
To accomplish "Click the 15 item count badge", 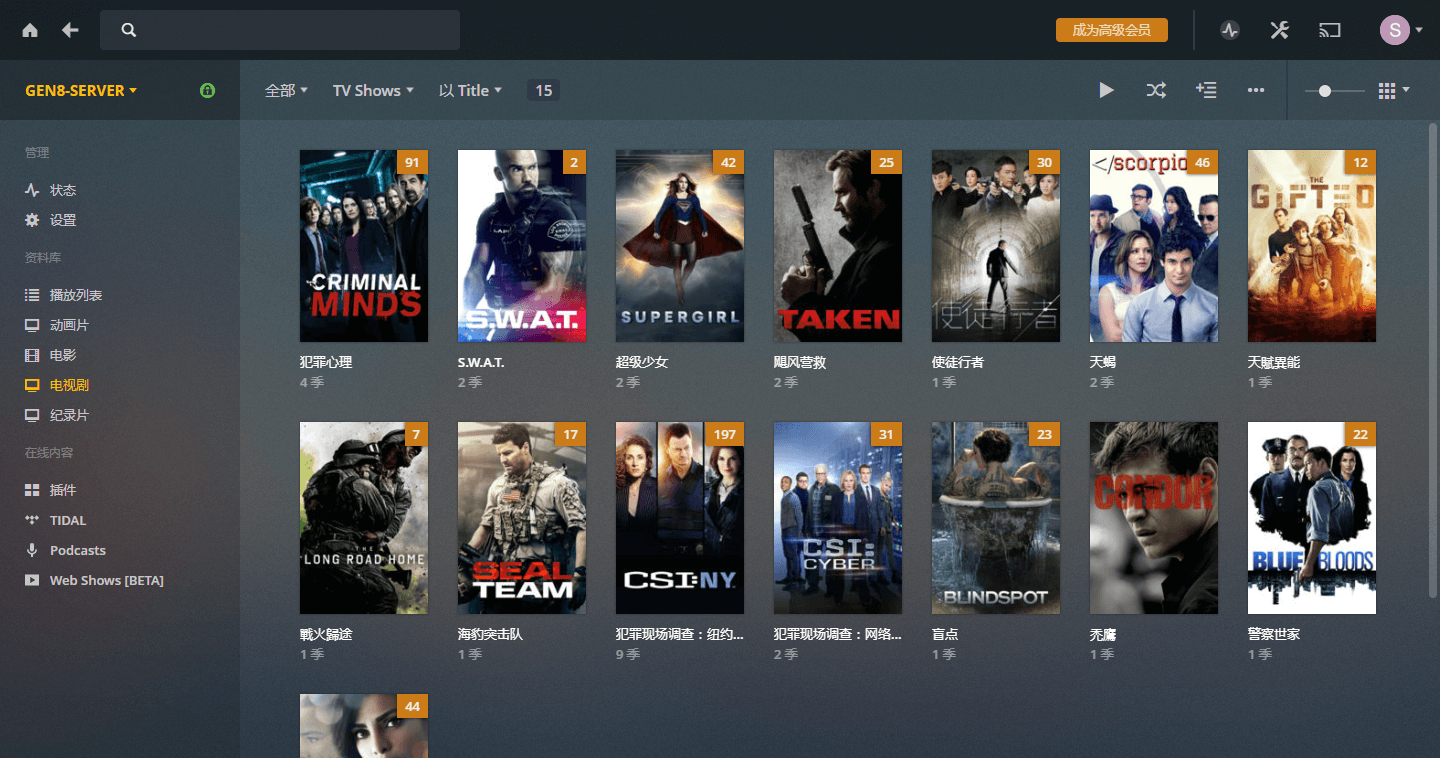I will [x=543, y=90].
